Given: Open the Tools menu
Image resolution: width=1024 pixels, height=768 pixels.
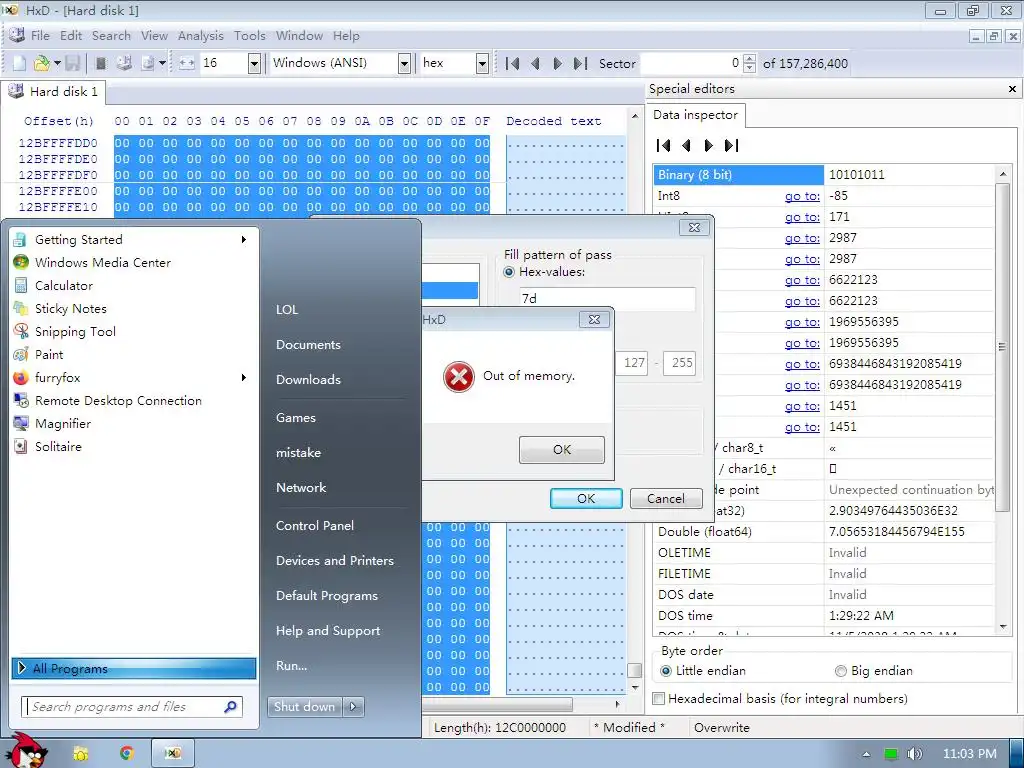Looking at the screenshot, I should click(x=249, y=36).
